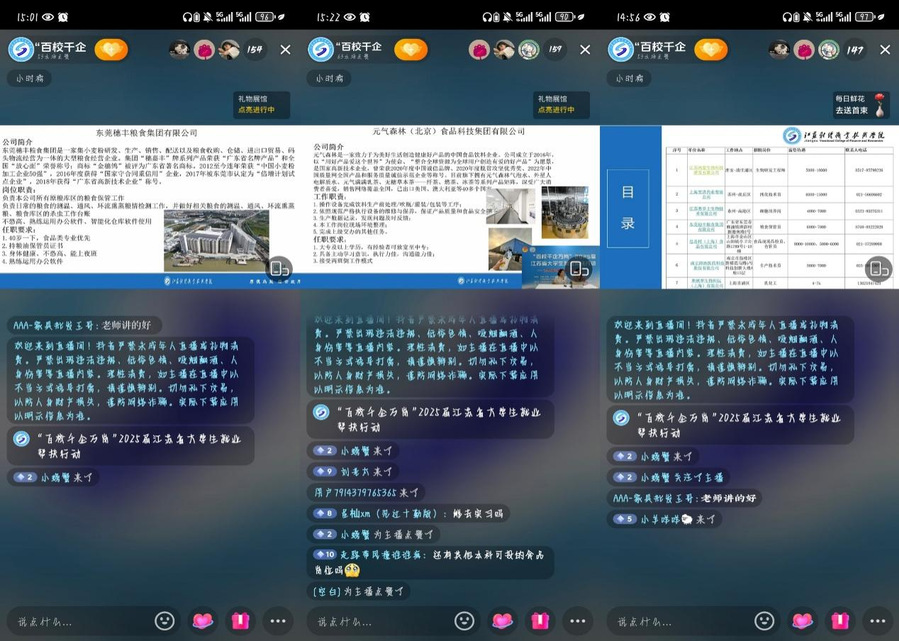Tap the comment from 刘老六 来了
The image size is (899, 641).
tap(353, 471)
